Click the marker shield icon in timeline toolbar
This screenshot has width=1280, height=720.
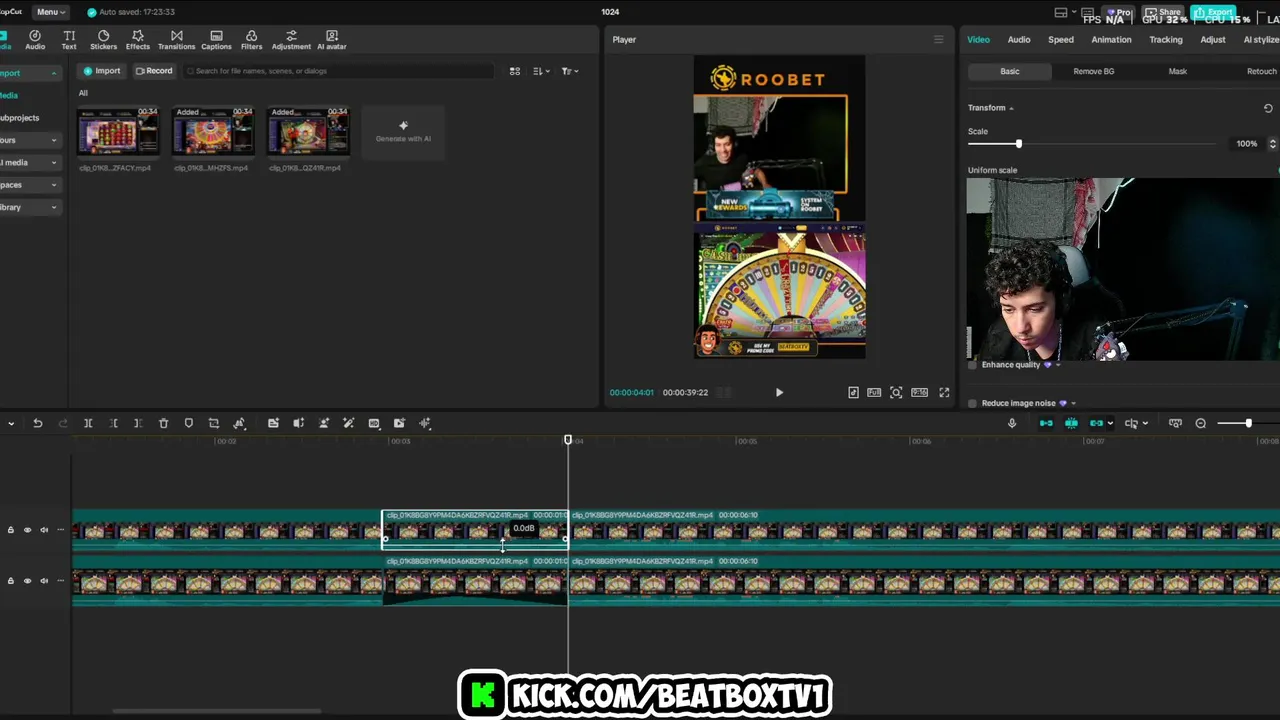(x=189, y=423)
